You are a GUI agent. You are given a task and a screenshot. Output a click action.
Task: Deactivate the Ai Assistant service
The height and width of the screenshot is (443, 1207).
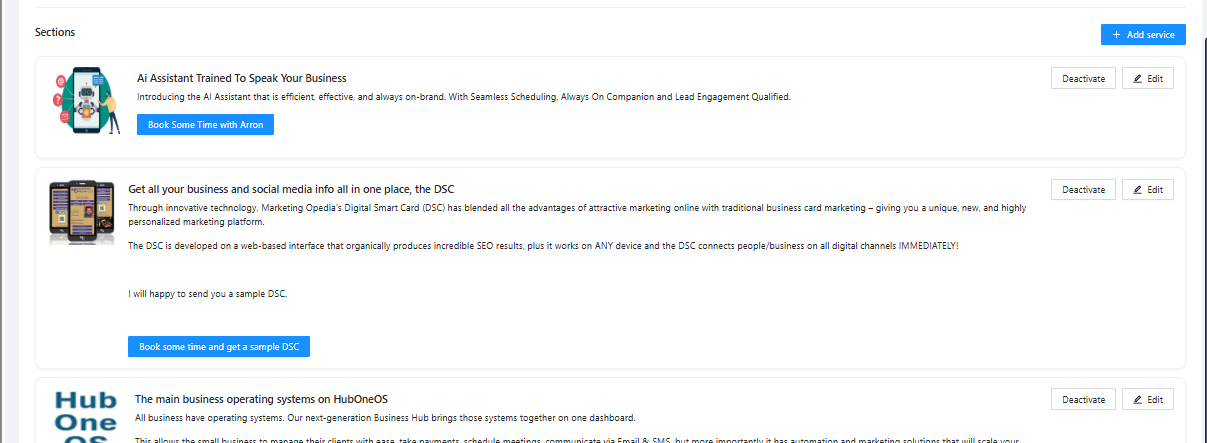(x=1083, y=78)
